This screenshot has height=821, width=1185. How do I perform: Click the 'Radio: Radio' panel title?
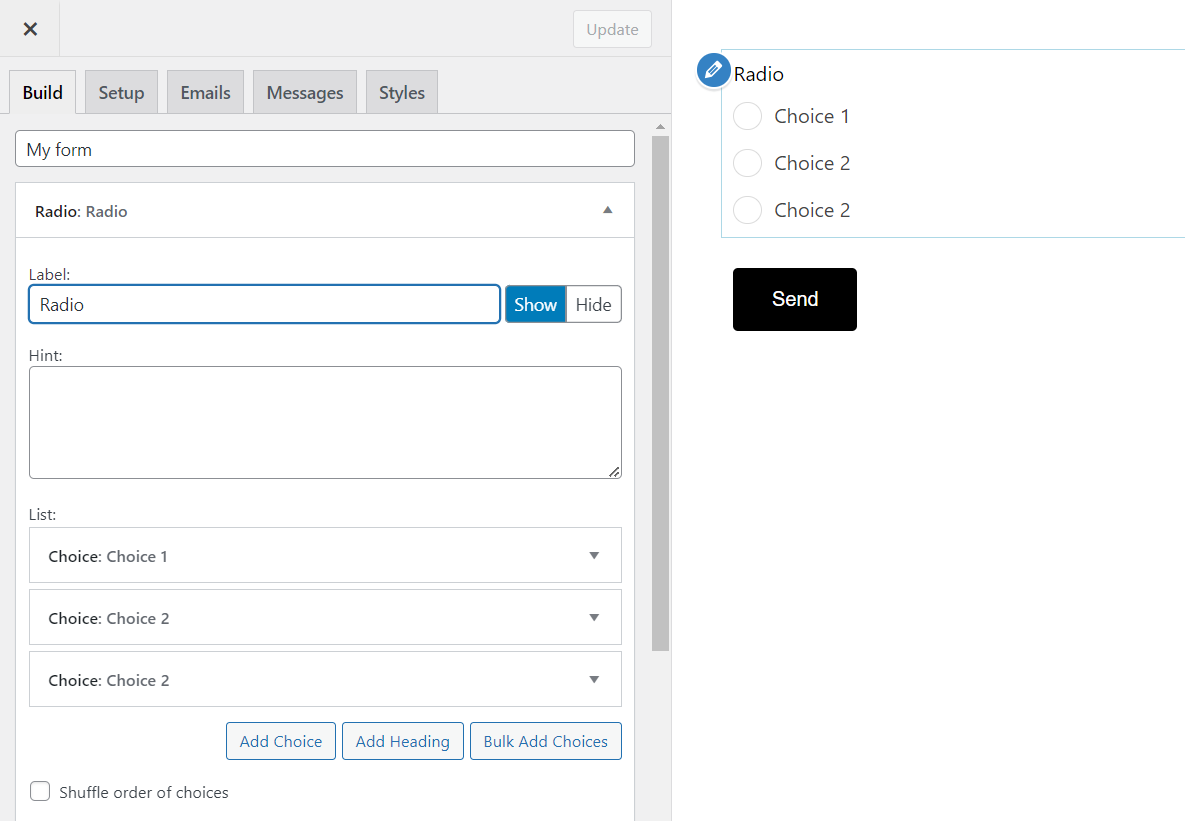[x=81, y=211]
